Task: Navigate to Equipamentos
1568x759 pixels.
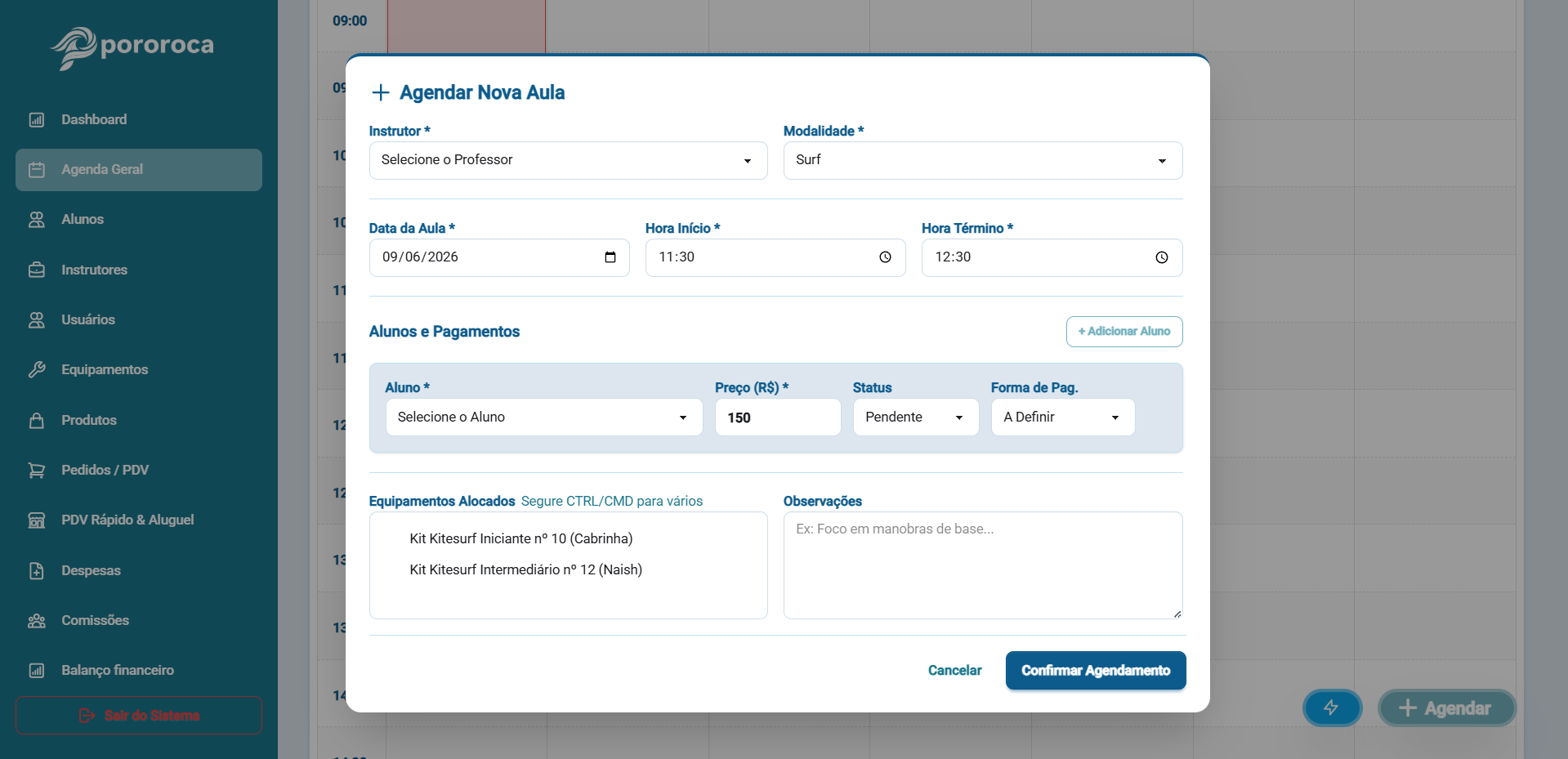Action: pyautogui.click(x=139, y=370)
